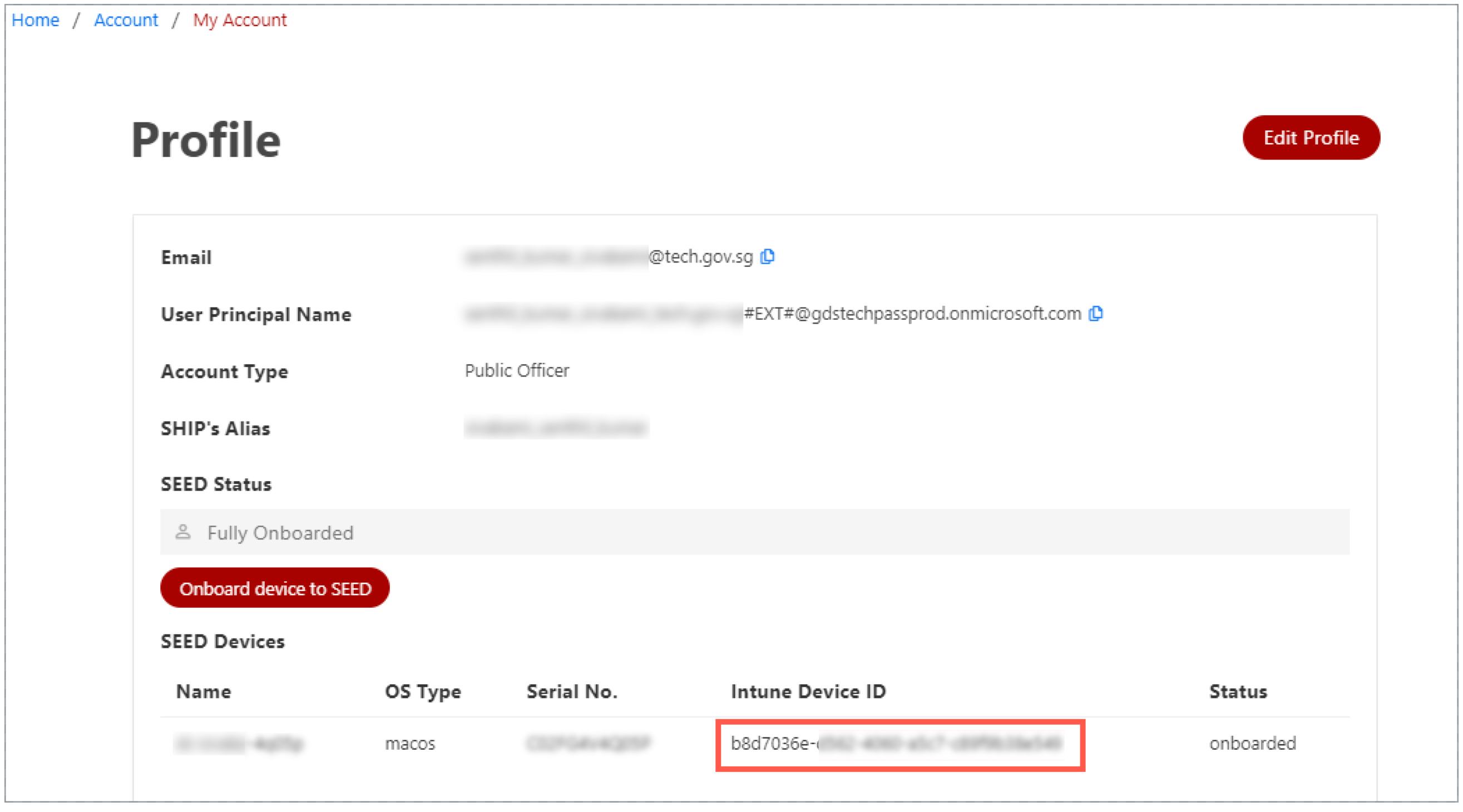Copy the email address using the copy icon

767,256
